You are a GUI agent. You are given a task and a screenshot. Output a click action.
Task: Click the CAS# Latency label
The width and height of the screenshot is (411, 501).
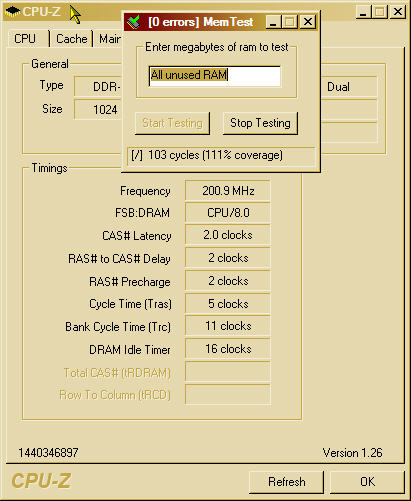coord(137,236)
